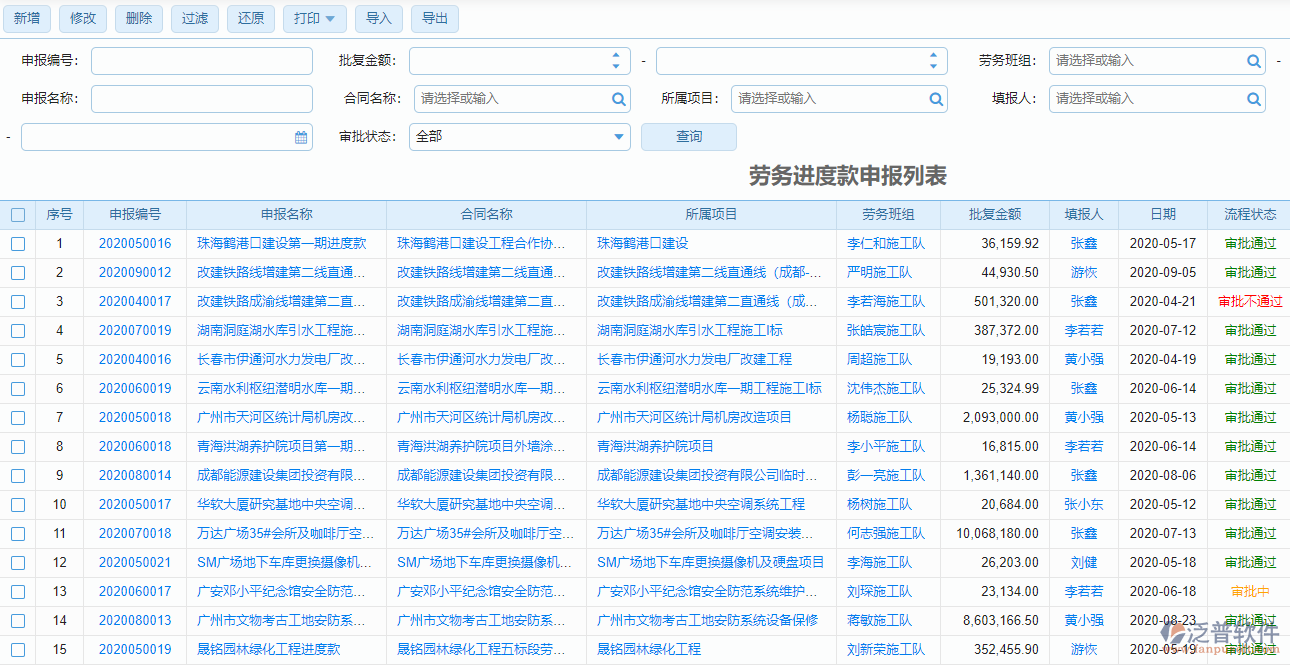Open the 合同名称 lookup magnifier icon

tap(618, 98)
